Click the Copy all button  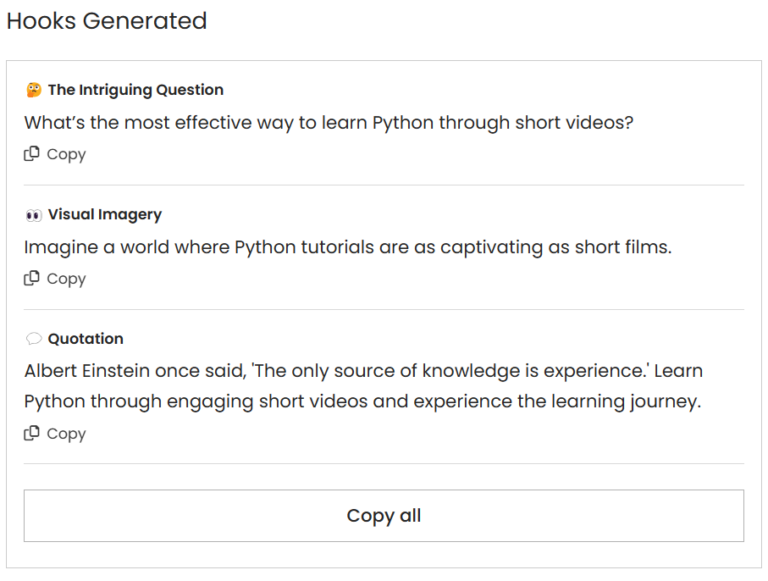point(384,515)
